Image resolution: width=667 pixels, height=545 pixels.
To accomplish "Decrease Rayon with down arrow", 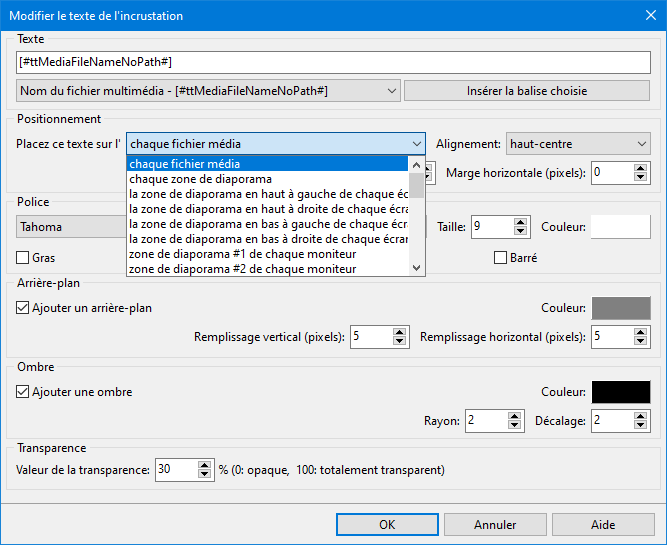I will point(514,425).
